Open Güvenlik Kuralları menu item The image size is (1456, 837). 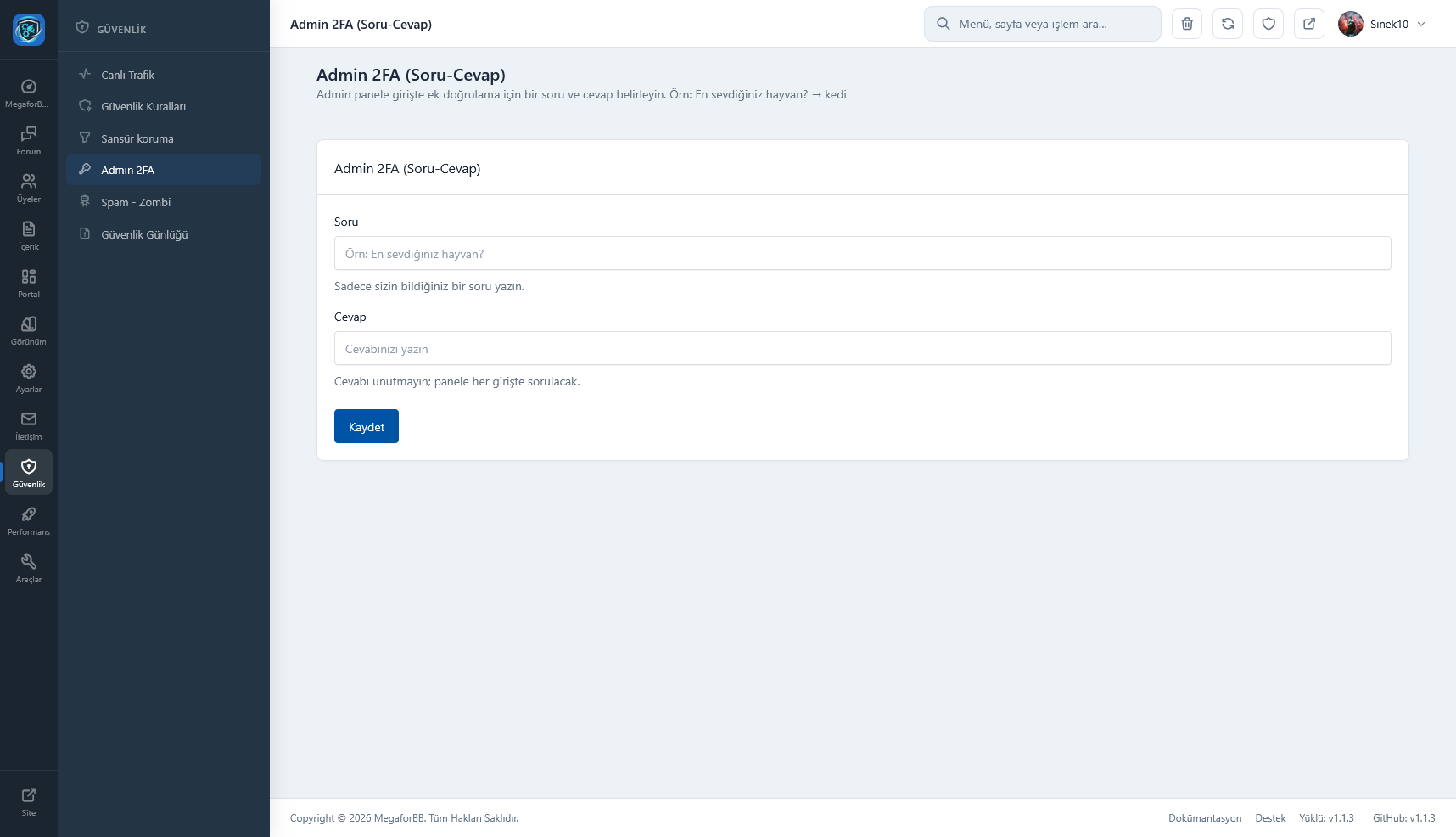click(143, 106)
